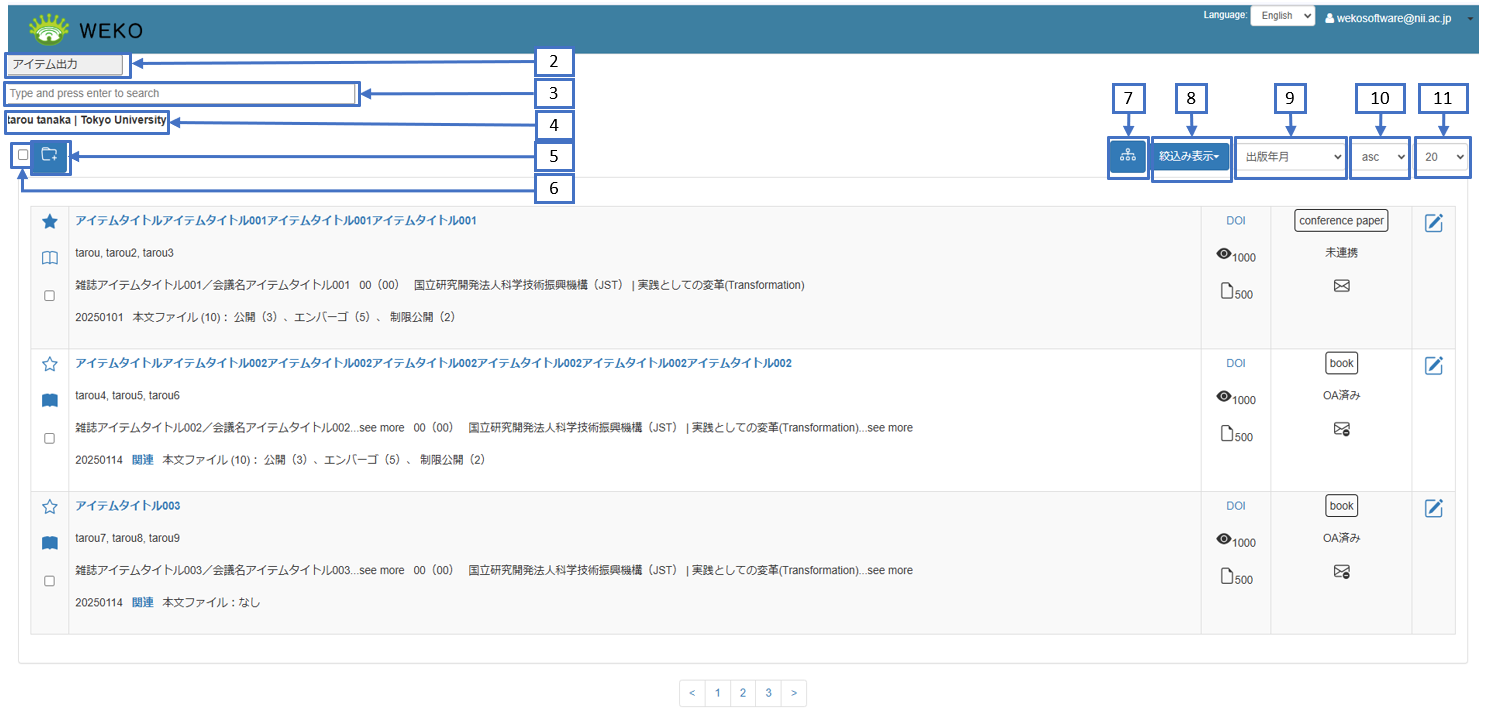The height and width of the screenshot is (719, 1485).
Task: Click the add-to-folder icon button
Action: pyautogui.click(x=50, y=155)
